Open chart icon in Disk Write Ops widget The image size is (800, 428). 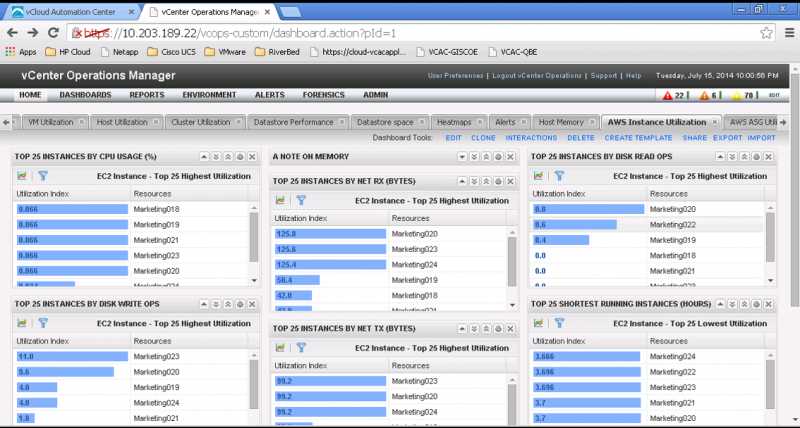pyautogui.click(x=21, y=323)
